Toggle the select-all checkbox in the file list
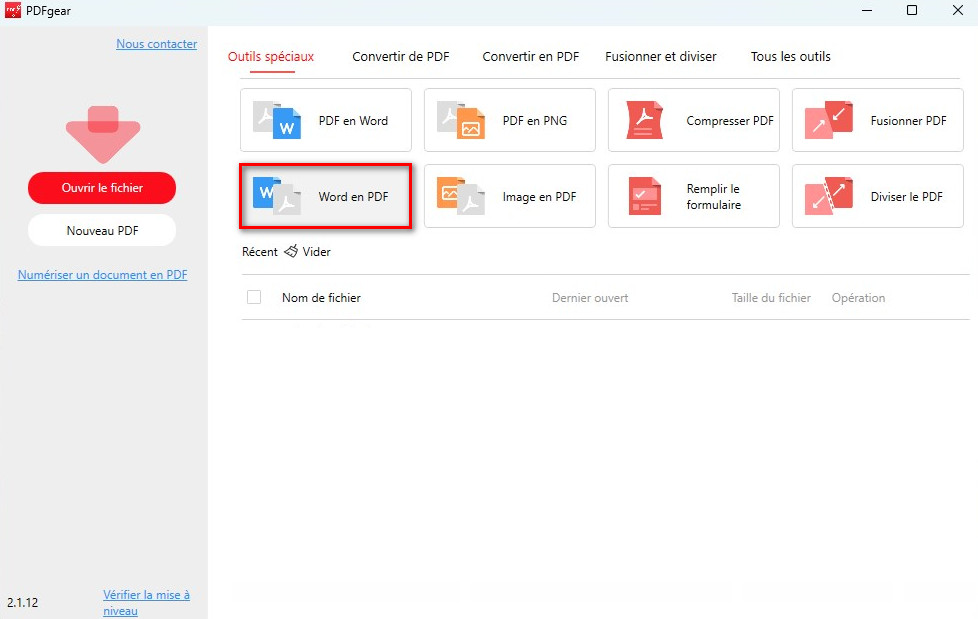This screenshot has height=619, width=978. click(254, 297)
